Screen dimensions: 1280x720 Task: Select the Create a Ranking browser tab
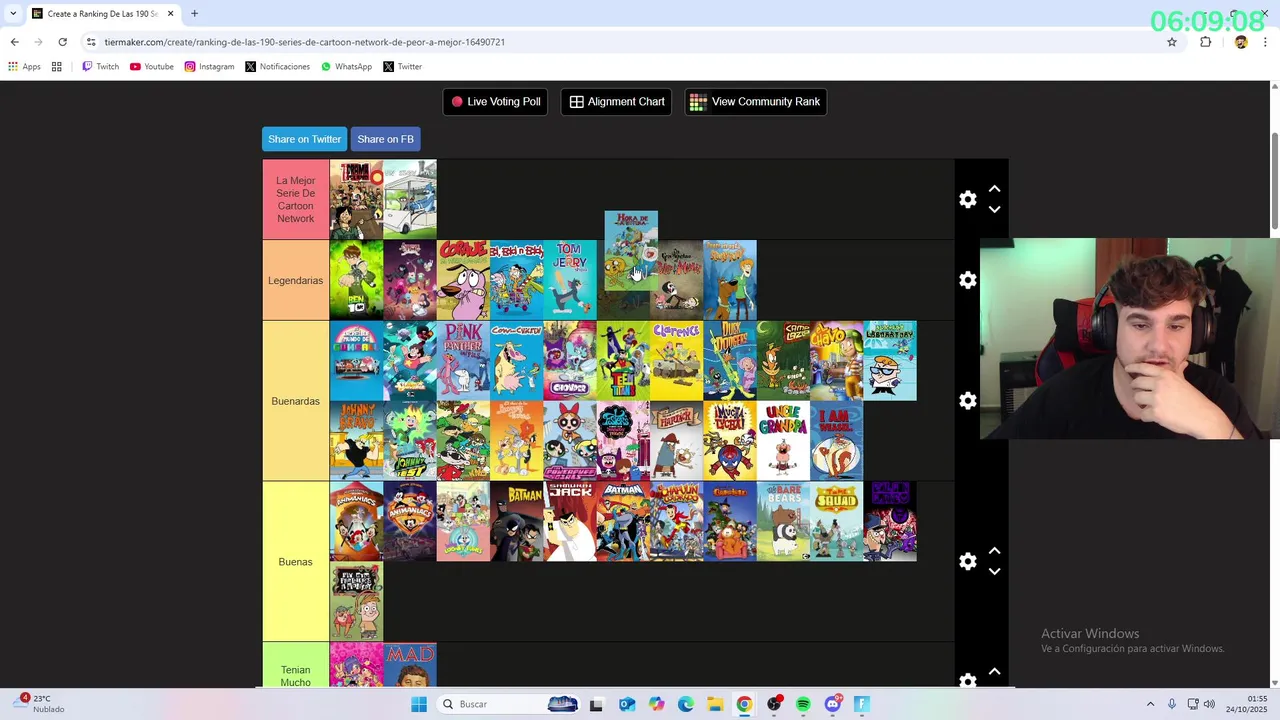102,14
